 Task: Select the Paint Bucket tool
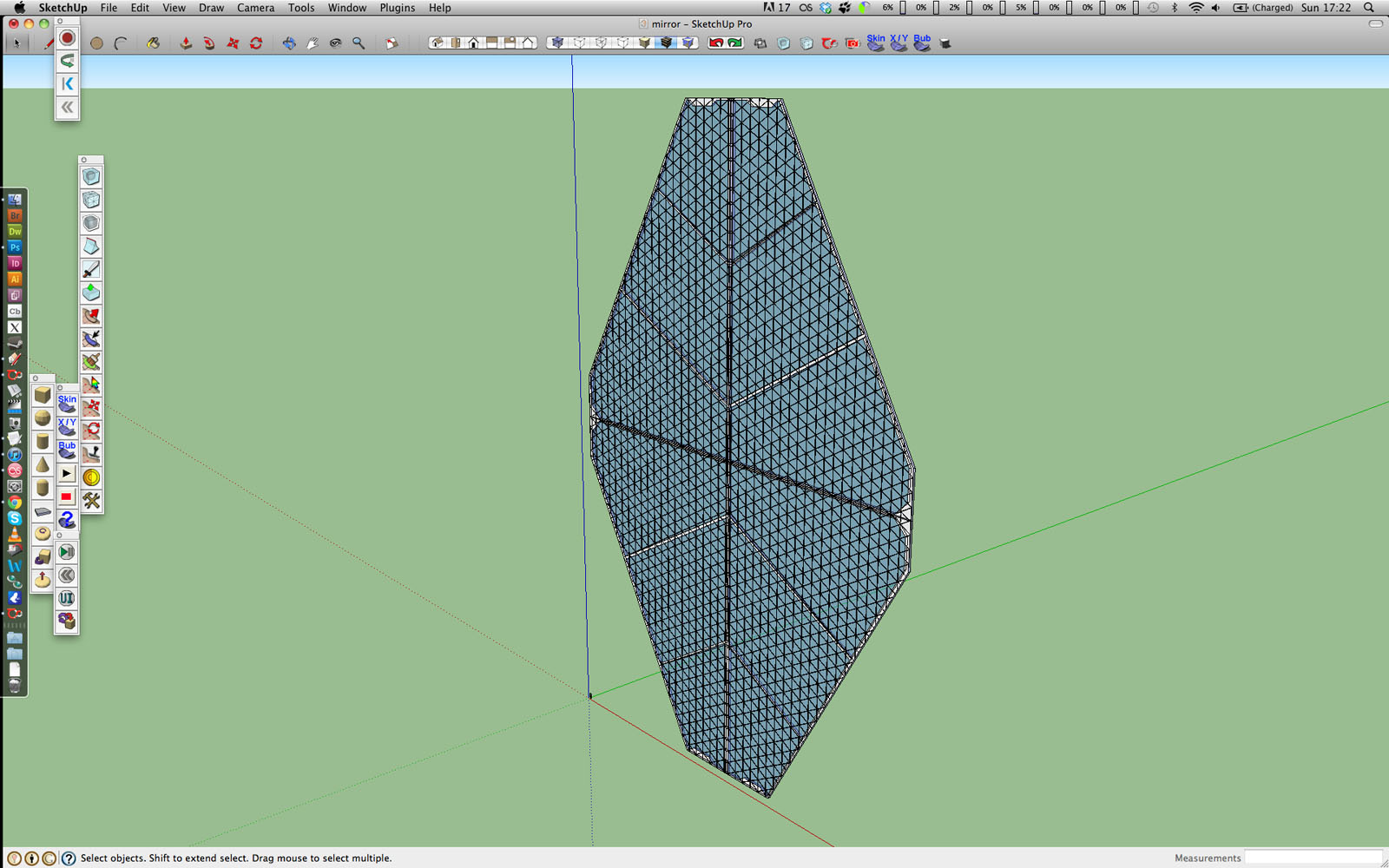coord(153,43)
